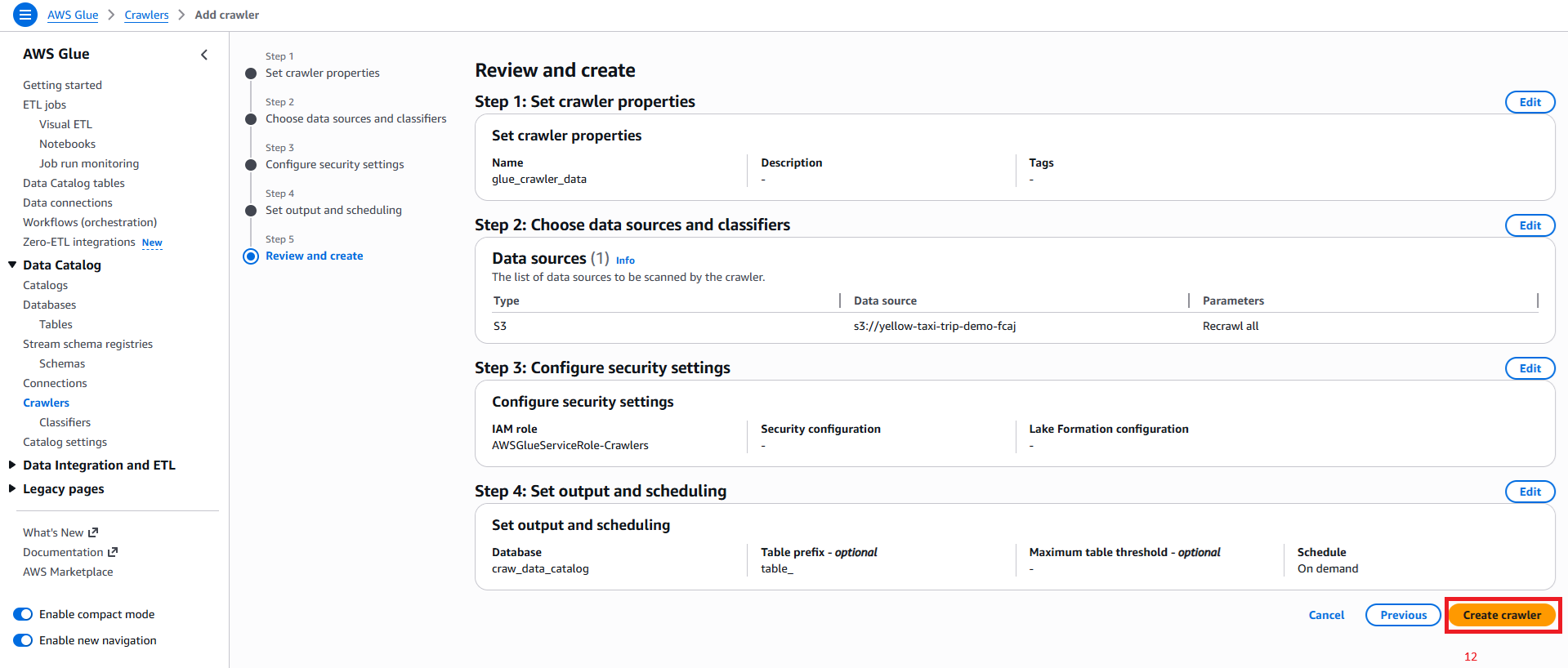Select the s3://yellow-taxi-trip-demo-fcaj data source

click(935, 326)
